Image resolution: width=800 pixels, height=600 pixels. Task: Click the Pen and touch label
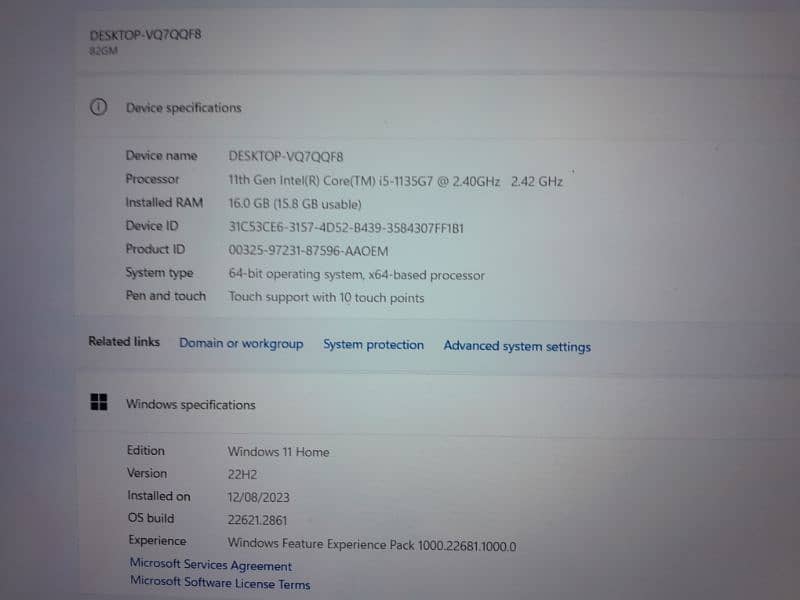click(166, 295)
